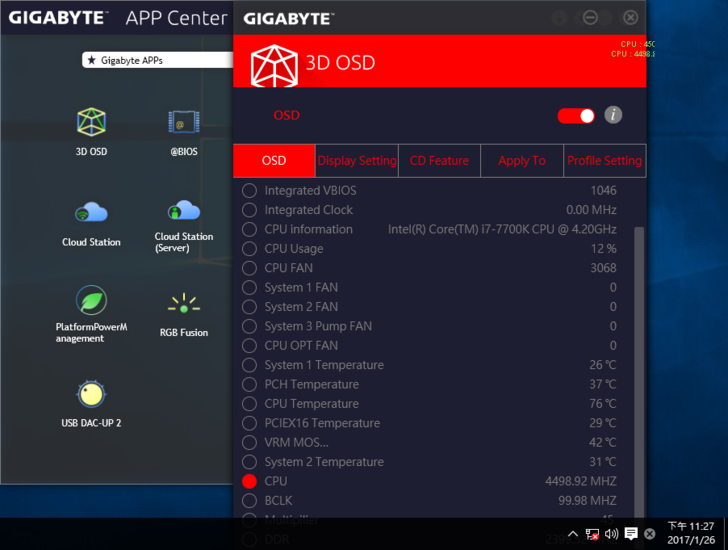Show hidden system tray icons
Viewport: 728px width, 550px height.
(x=573, y=534)
